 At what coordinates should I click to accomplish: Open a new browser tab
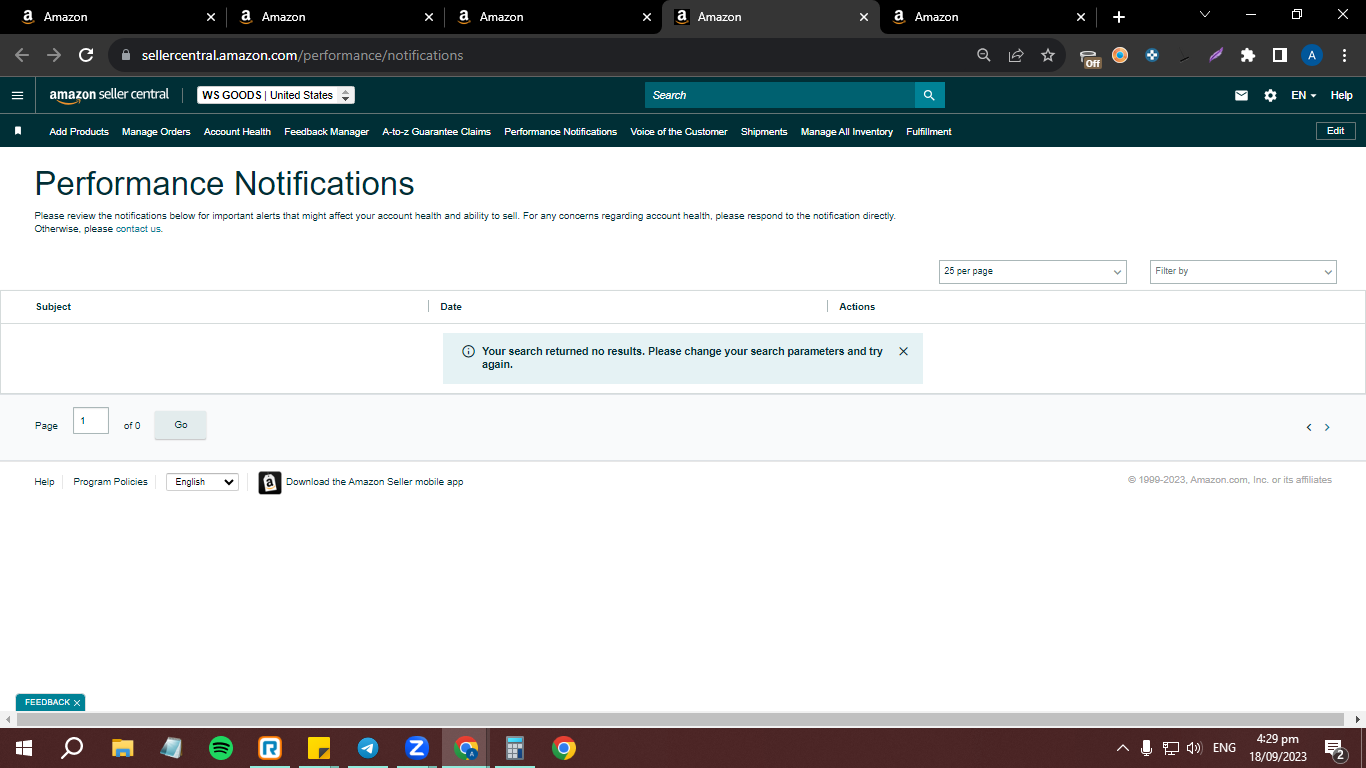(1119, 17)
